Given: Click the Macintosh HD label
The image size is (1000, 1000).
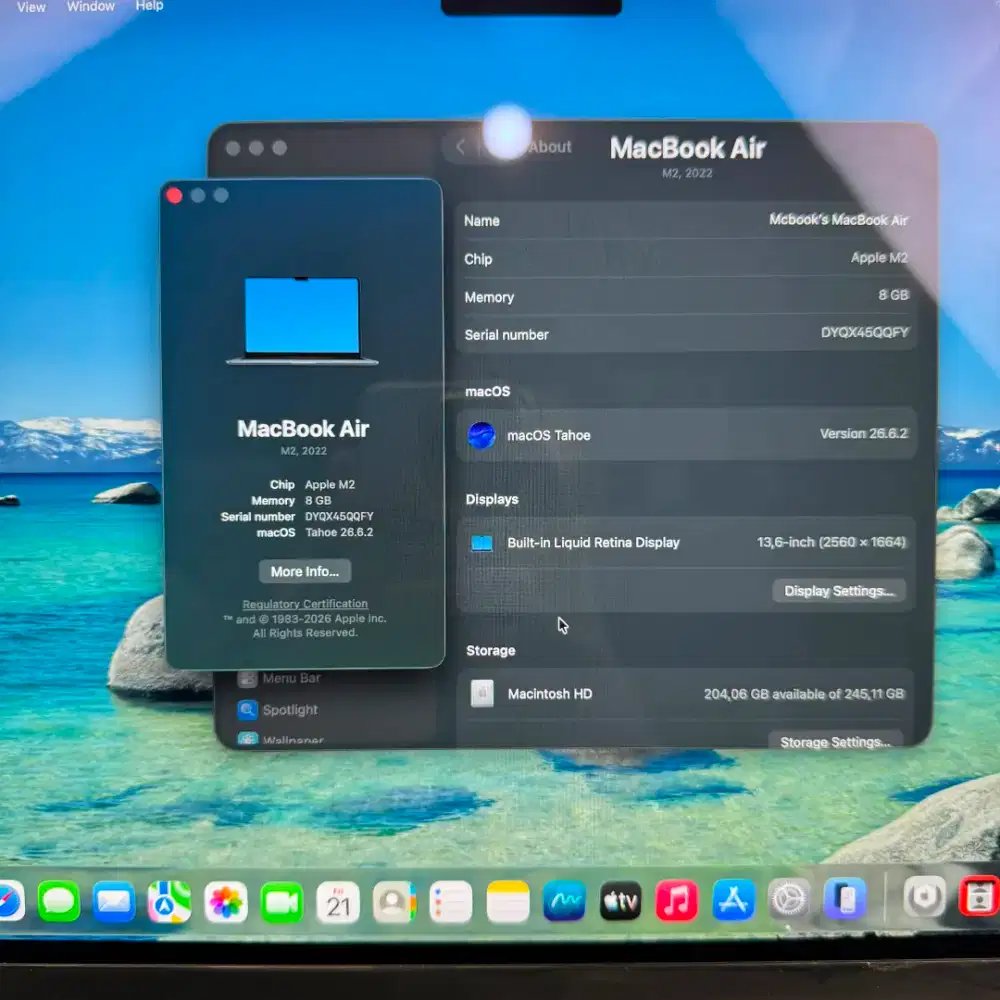Looking at the screenshot, I should [x=550, y=694].
